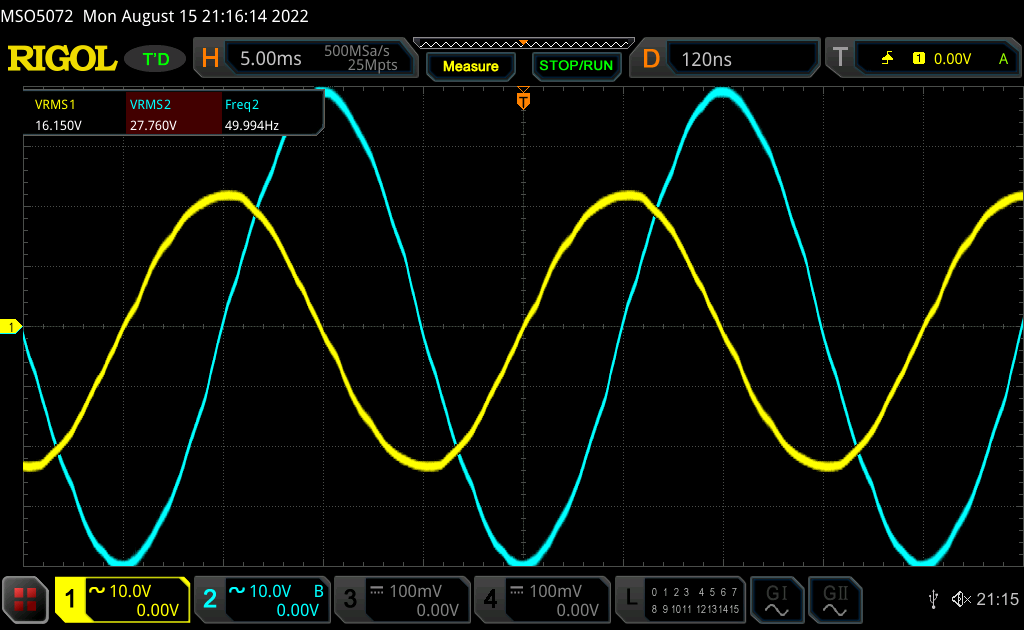
Task: Toggle channel 1 yellow display
Action: (122, 599)
